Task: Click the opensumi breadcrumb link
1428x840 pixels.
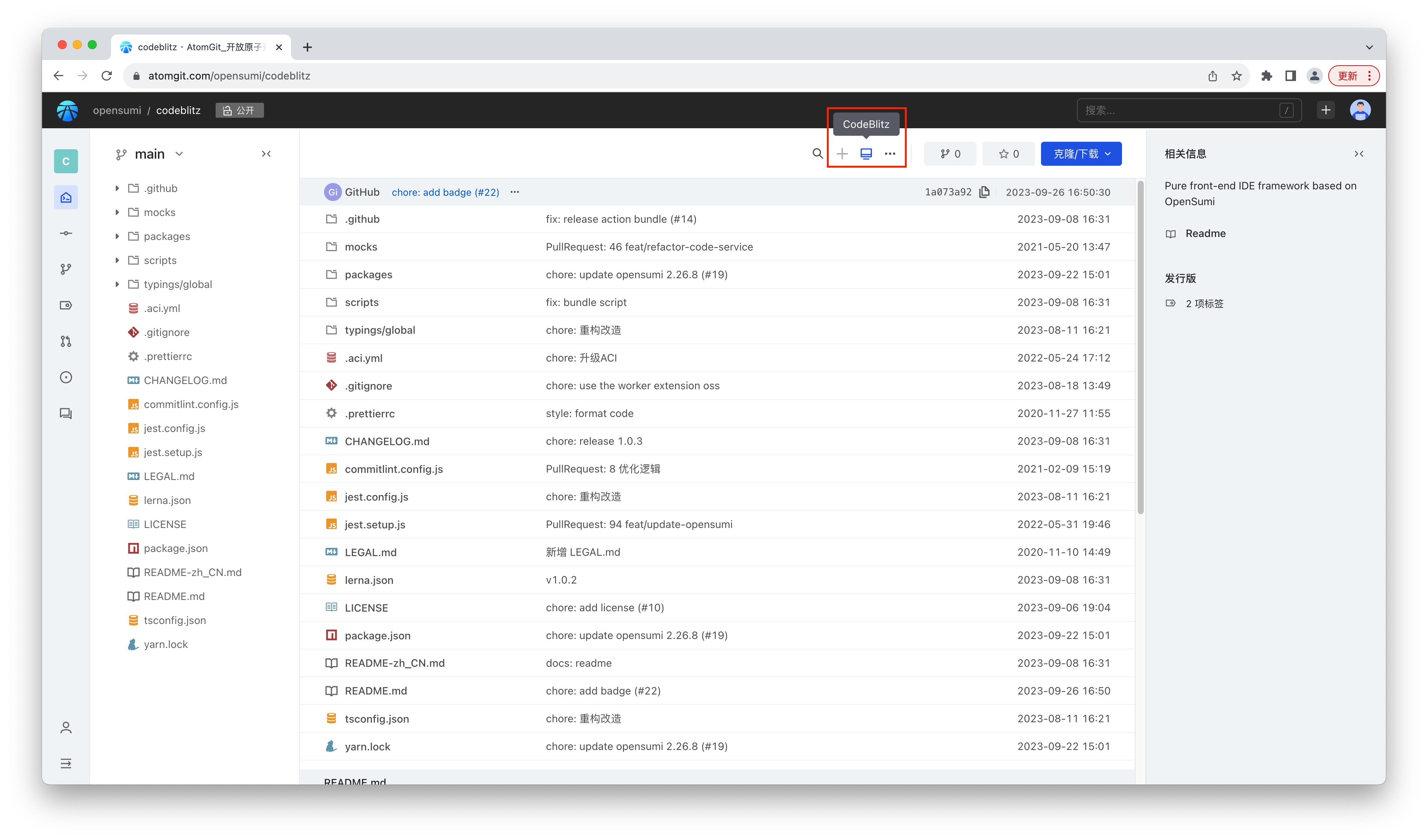Action: click(x=117, y=110)
